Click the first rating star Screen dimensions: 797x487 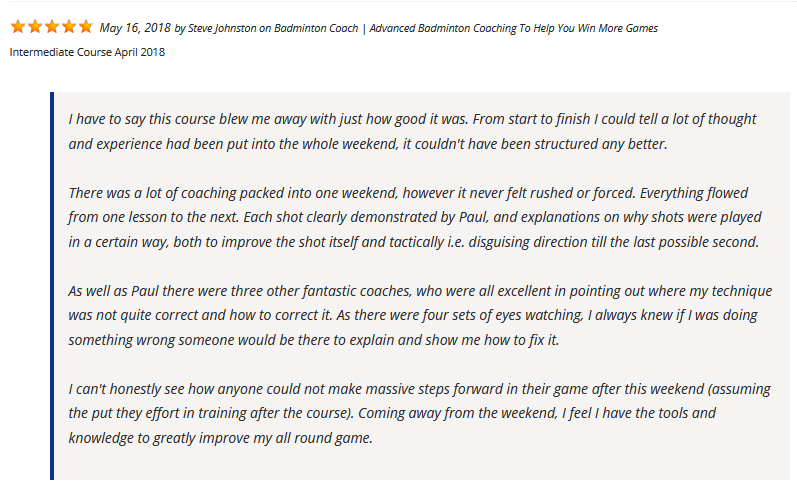coord(17,27)
